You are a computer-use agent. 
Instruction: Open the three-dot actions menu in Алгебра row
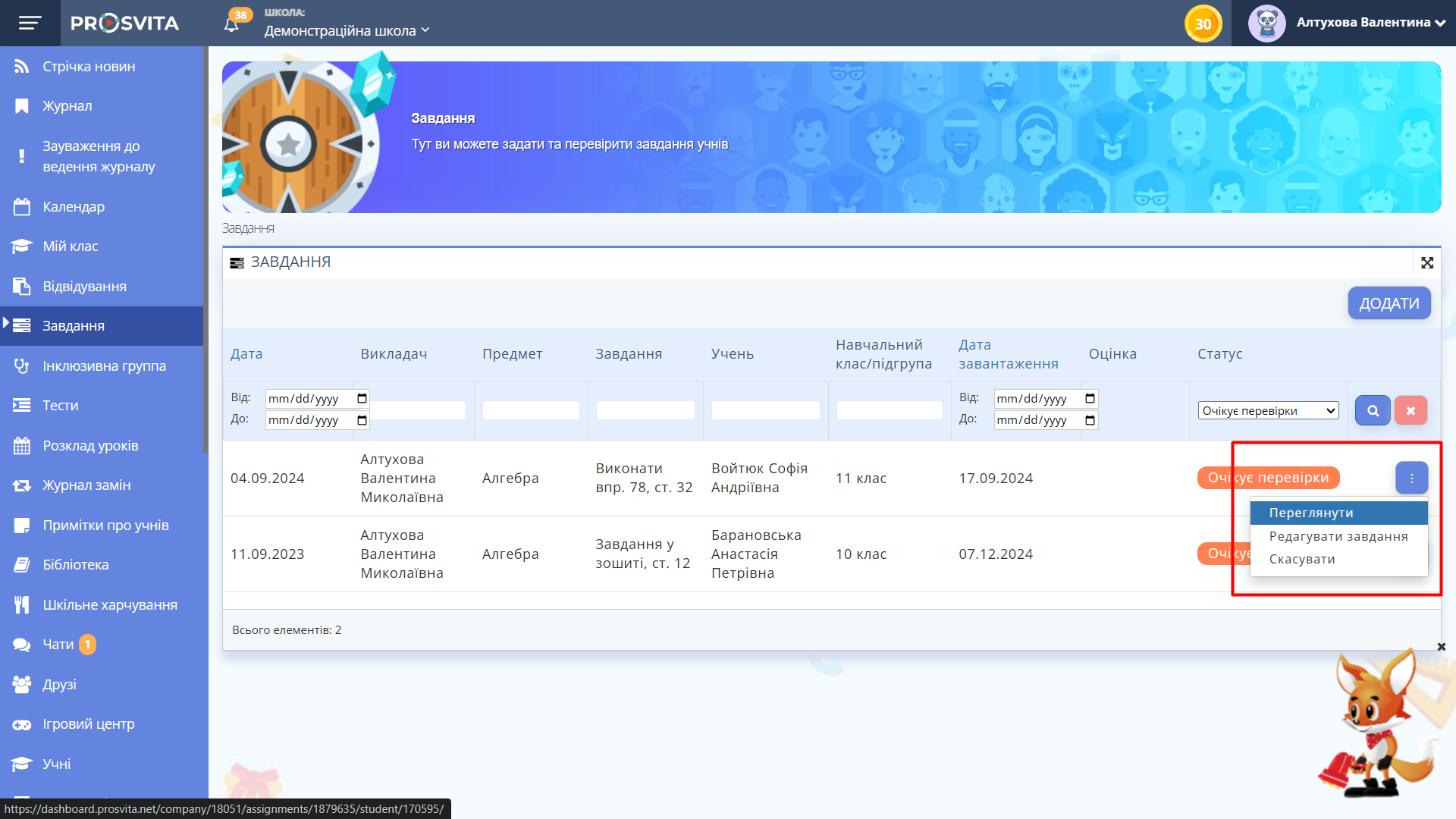coord(1411,479)
